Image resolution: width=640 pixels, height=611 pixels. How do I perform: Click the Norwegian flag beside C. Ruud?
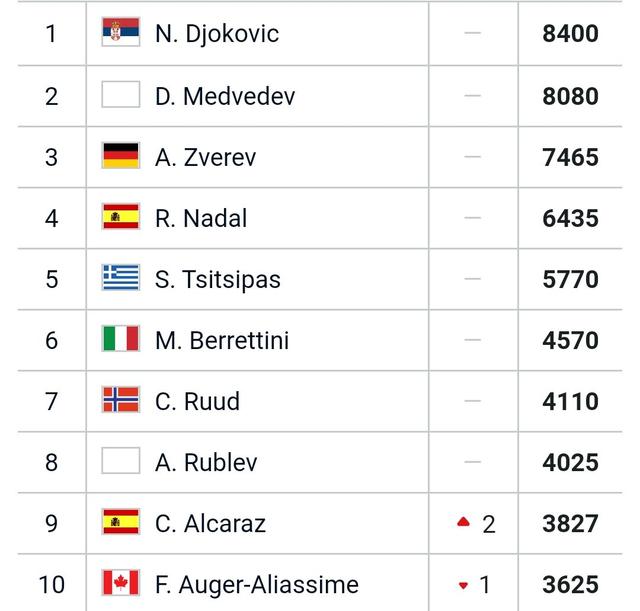point(121,400)
